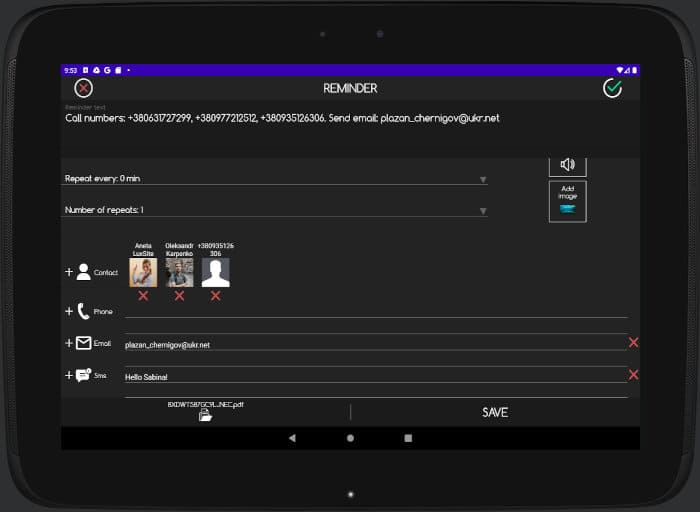Add an email with plus icon
700x512 pixels.
coord(69,343)
